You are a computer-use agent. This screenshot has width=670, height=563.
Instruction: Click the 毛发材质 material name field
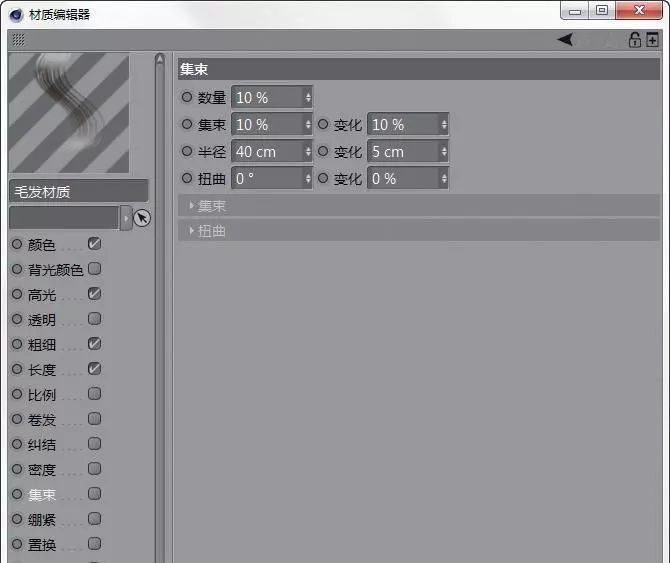[78, 192]
